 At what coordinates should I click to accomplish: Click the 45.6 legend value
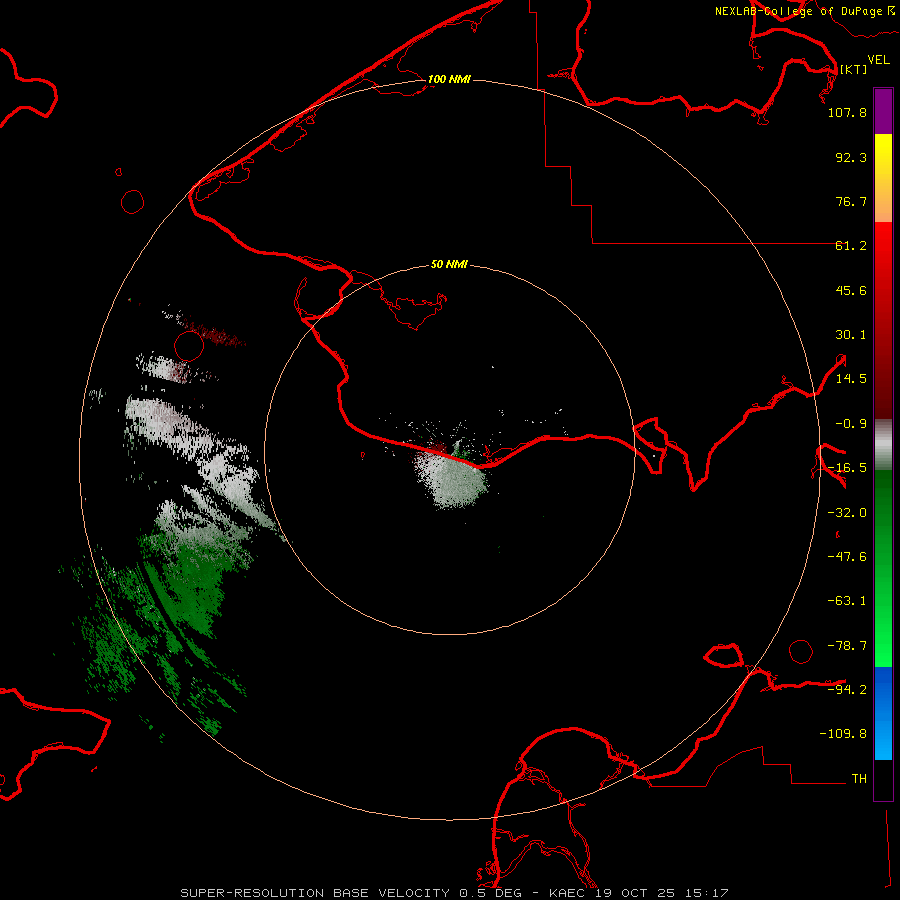point(851,290)
